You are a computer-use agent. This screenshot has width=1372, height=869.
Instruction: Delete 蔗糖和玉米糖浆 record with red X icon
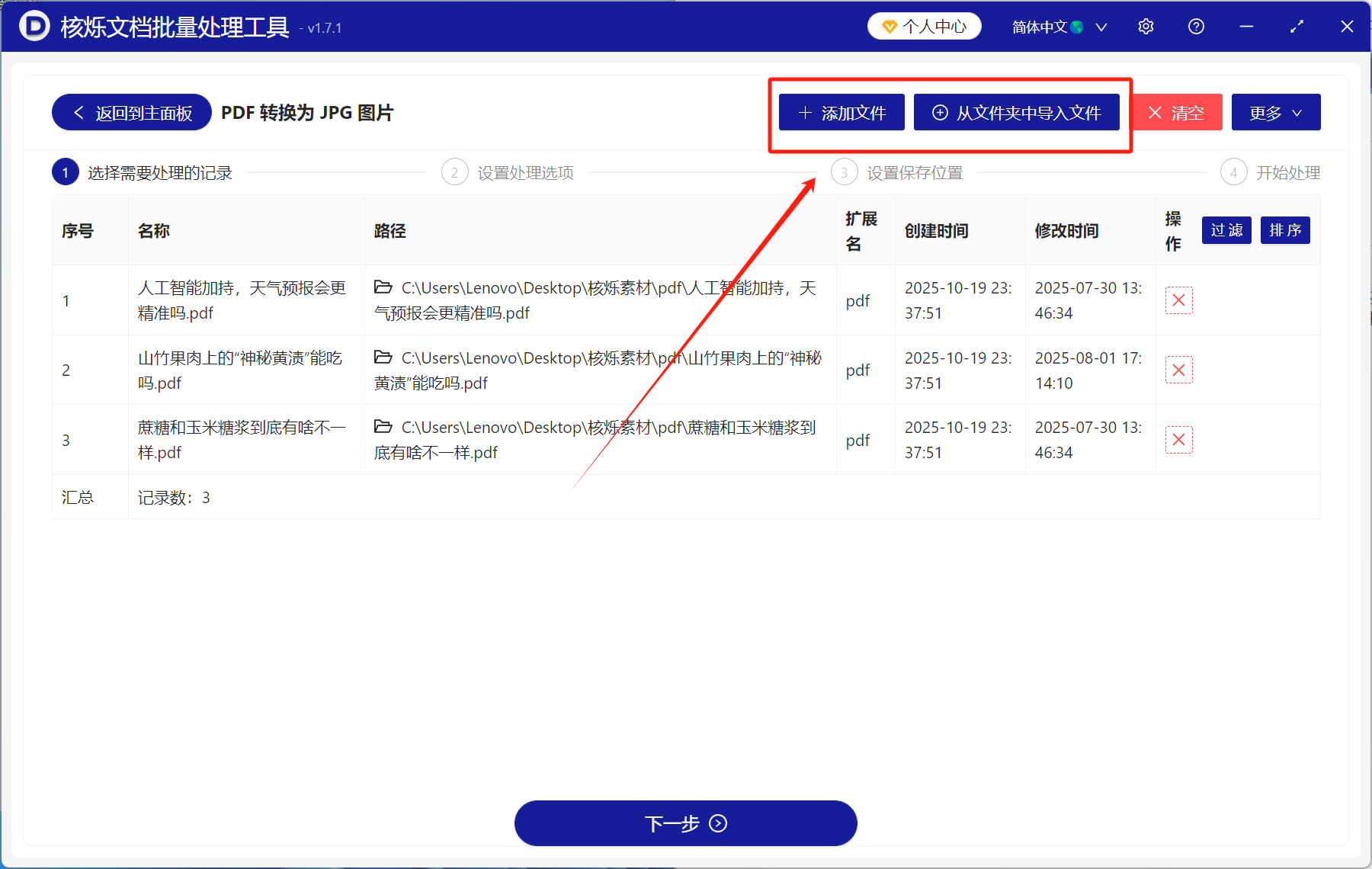point(1178,440)
